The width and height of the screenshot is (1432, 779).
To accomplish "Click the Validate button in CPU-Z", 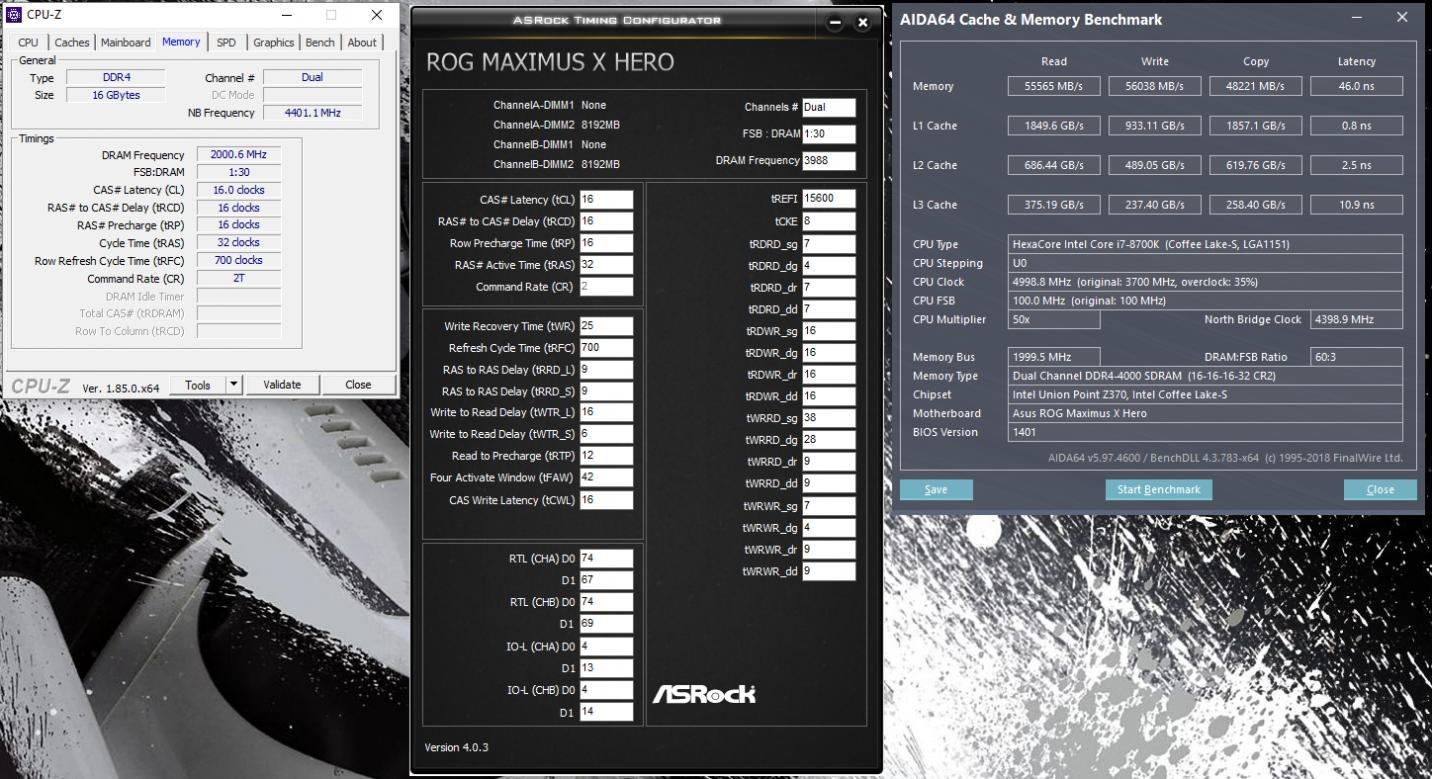I will pyautogui.click(x=282, y=384).
